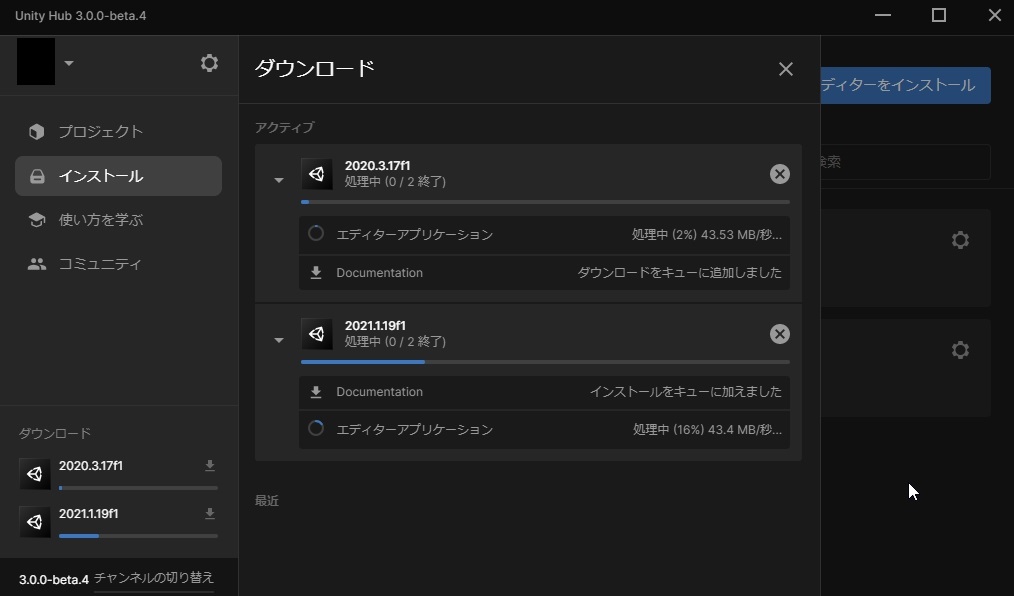This screenshot has width=1014, height=596.
Task: Select インストール in the sidebar
Action: 118,176
